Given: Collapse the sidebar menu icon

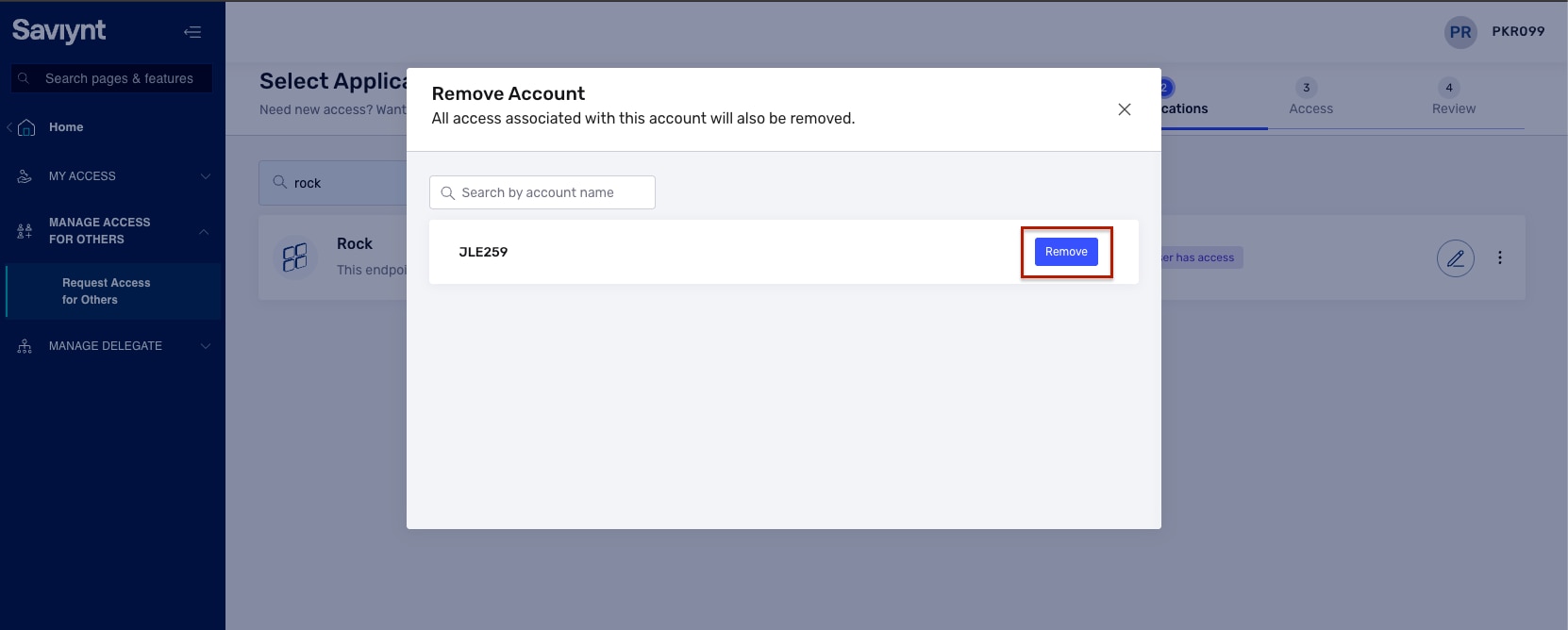Looking at the screenshot, I should [x=192, y=32].
